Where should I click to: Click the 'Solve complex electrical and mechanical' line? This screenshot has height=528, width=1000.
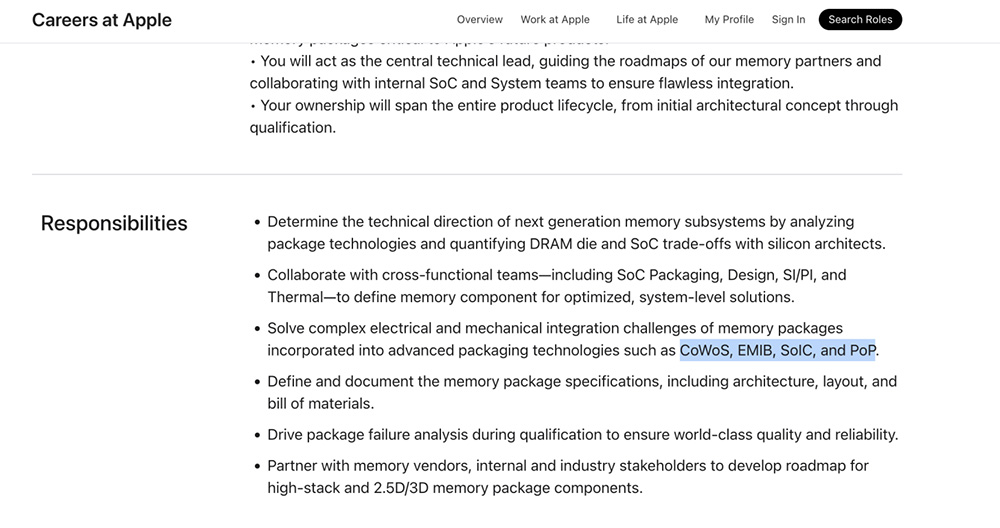click(554, 328)
